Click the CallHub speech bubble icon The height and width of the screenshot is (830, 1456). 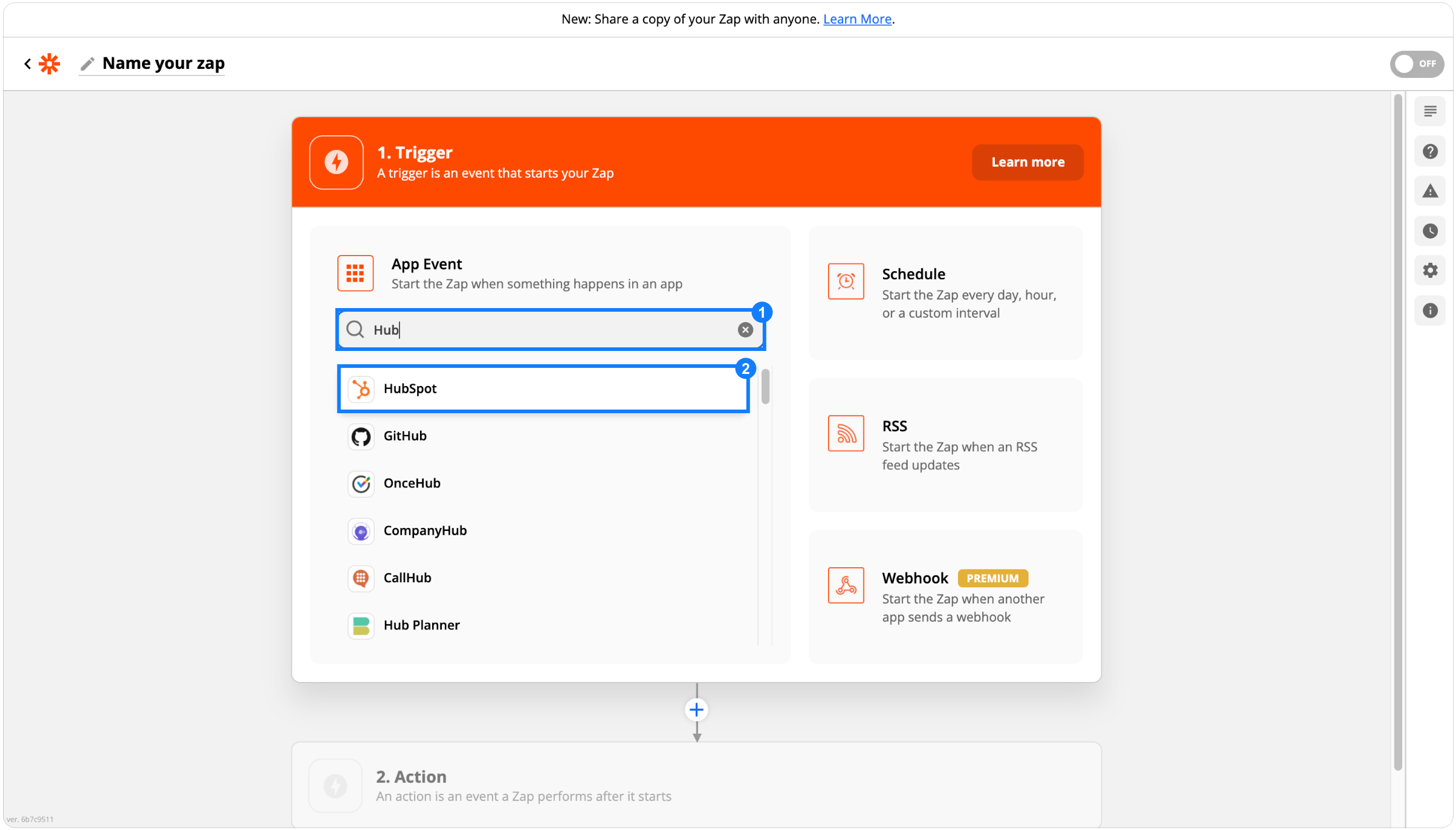(x=361, y=578)
